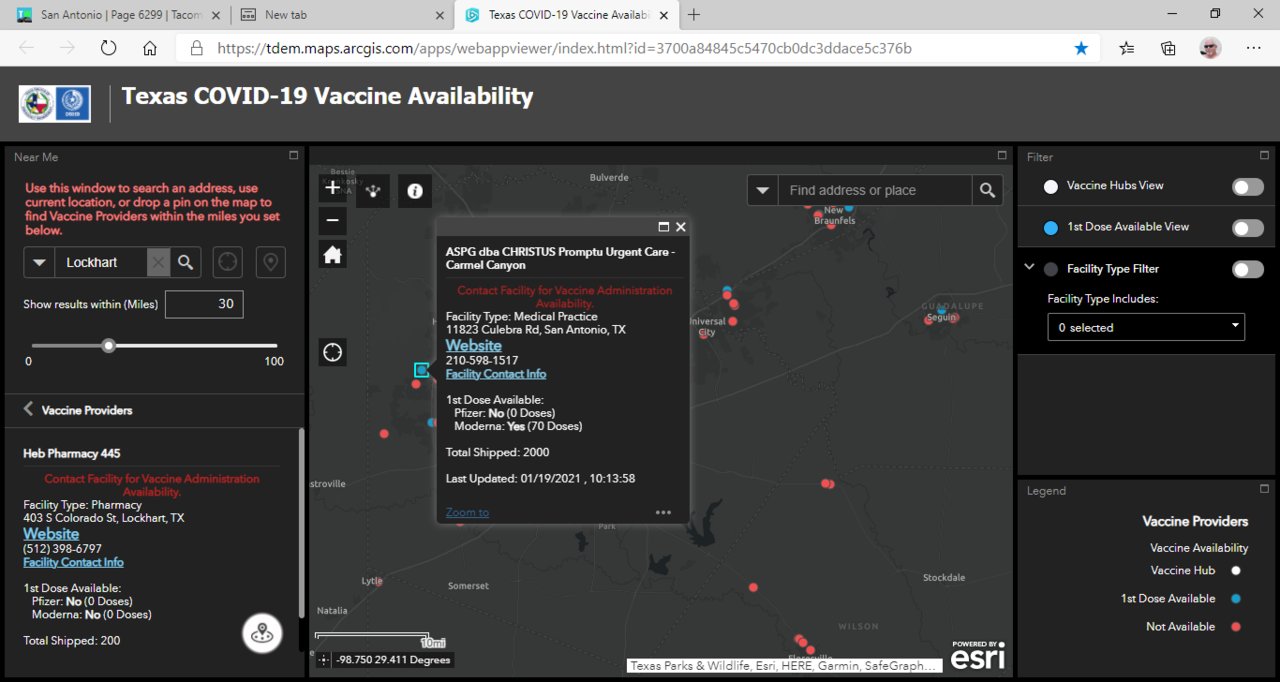Screen dimensions: 1280x682
Task: Open Heb Pharmacy Facility Contact Info link
Action: pos(73,562)
